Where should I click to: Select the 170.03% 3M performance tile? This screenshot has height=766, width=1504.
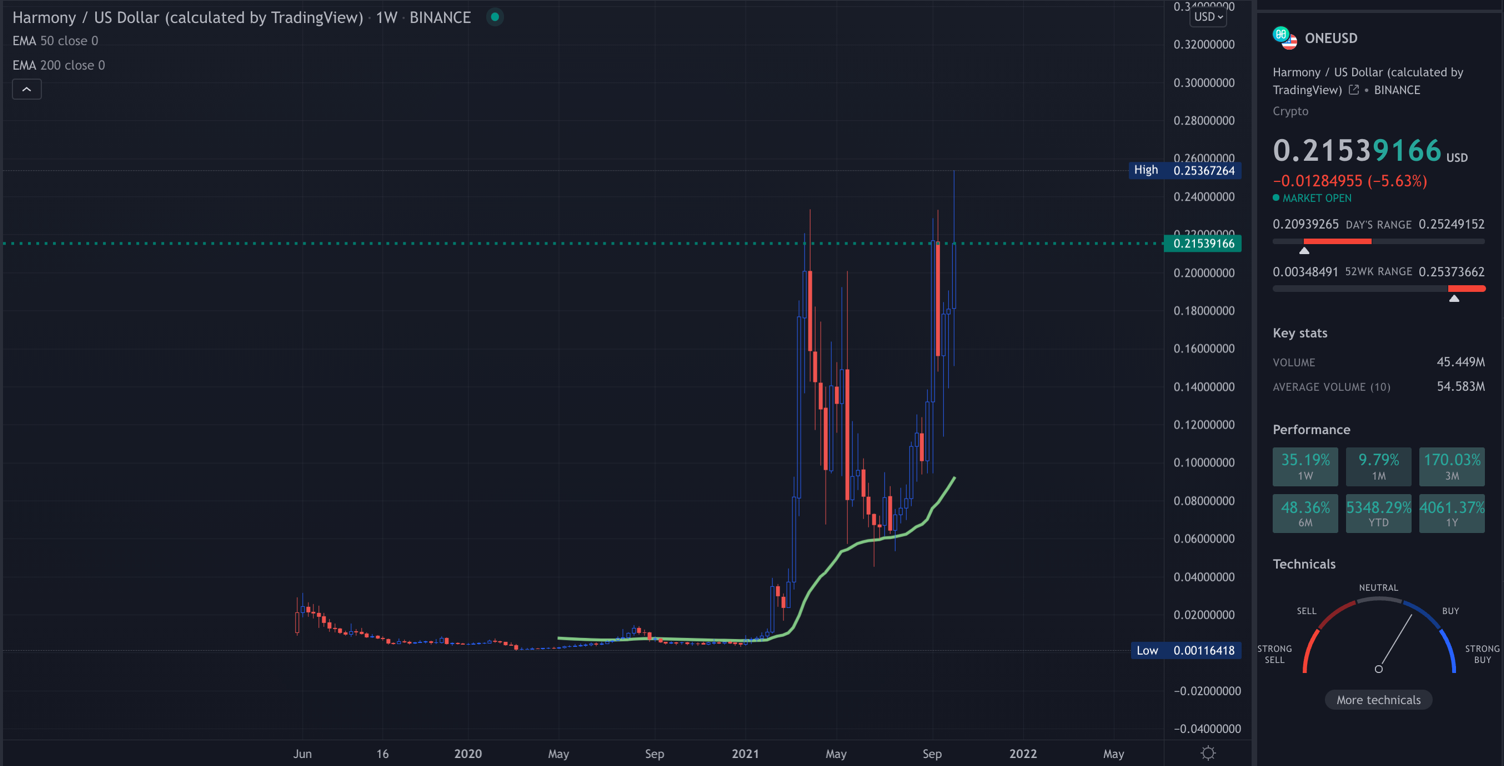tap(1452, 466)
